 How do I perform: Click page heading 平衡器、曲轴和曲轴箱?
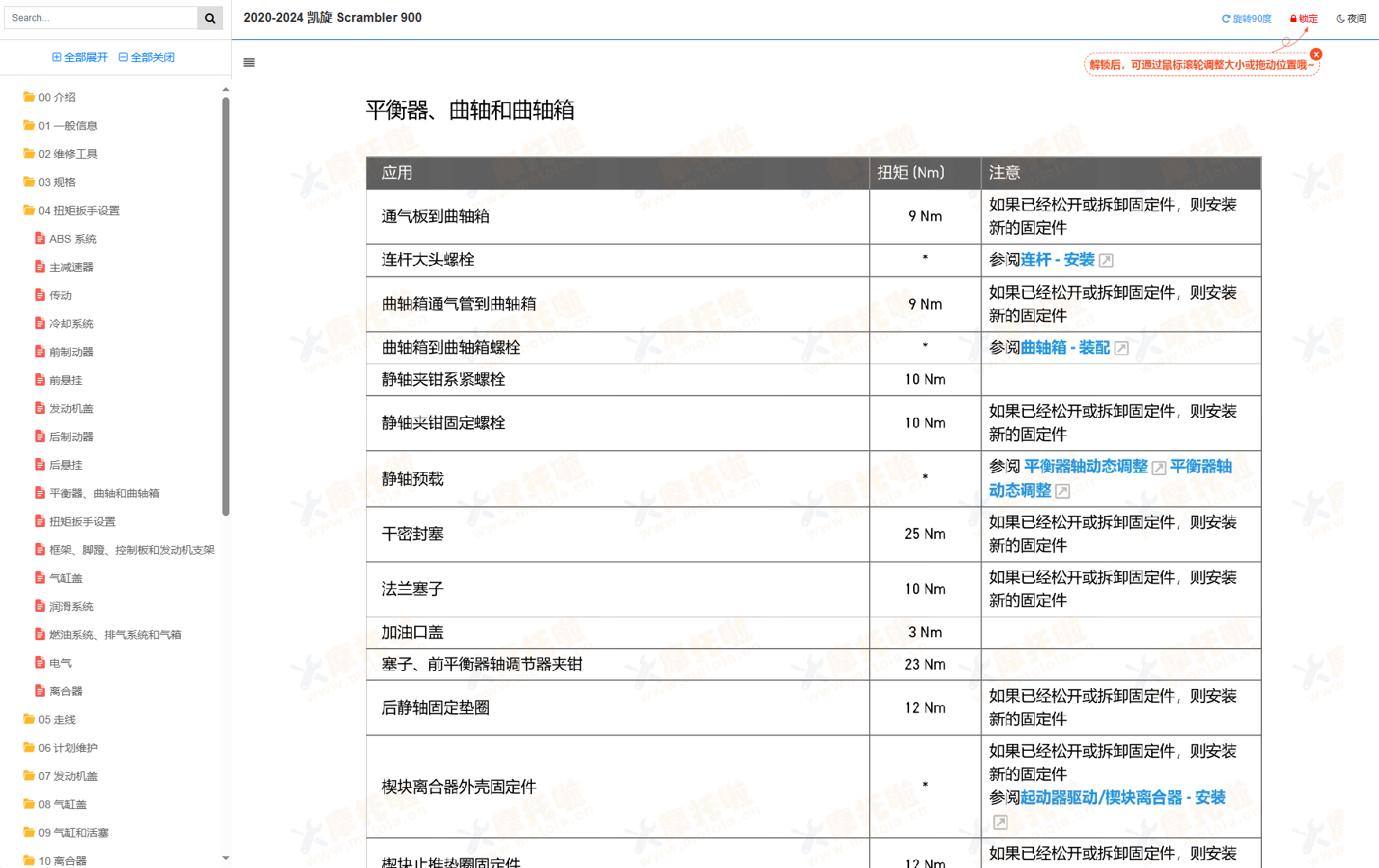coord(470,111)
